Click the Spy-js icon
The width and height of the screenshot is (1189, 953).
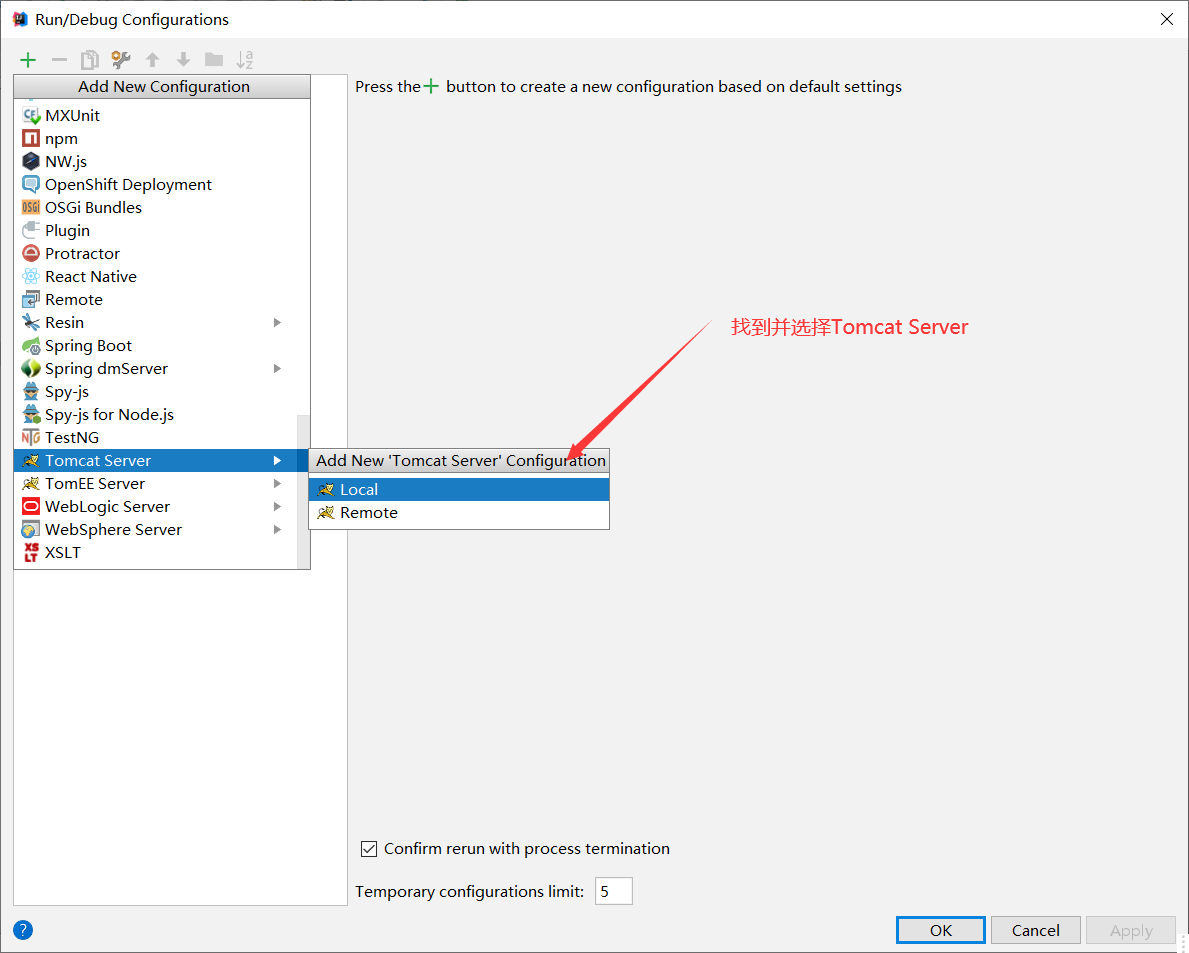[31, 391]
